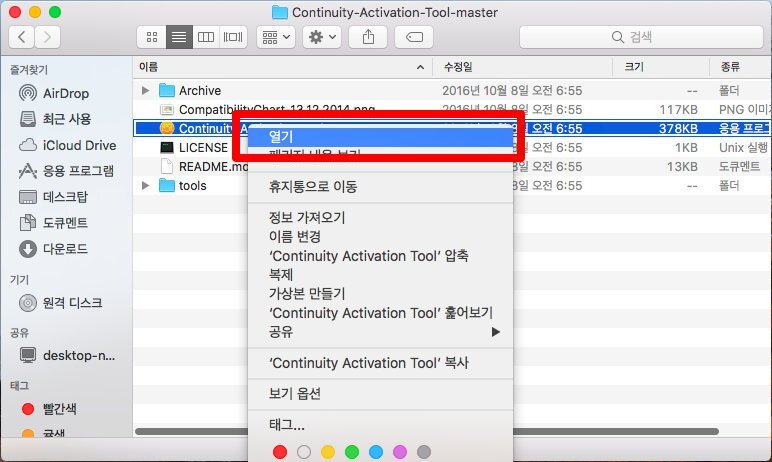
Task: Open the 공유 submenu
Action: point(380,331)
